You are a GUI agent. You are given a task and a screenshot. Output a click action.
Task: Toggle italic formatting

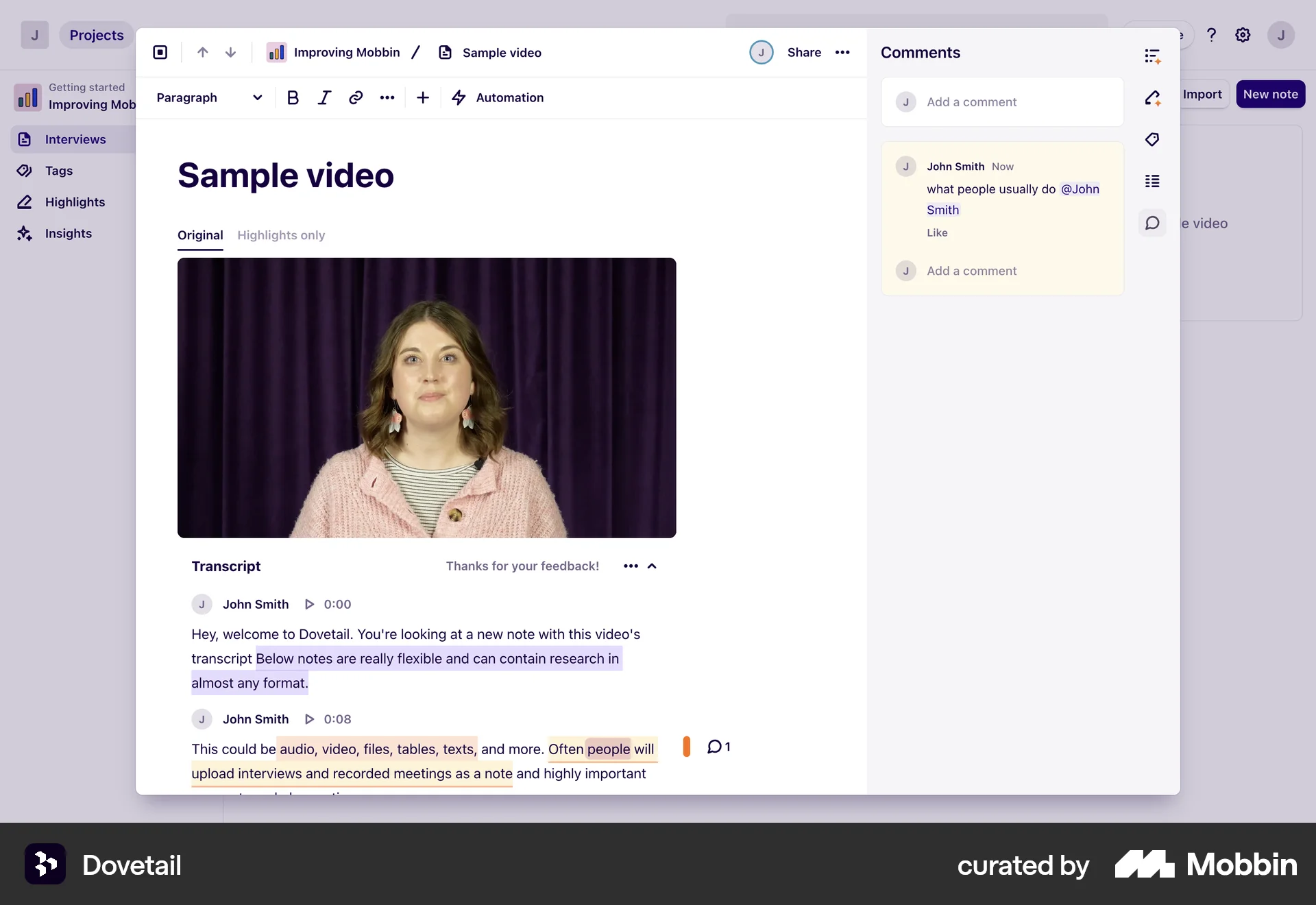(x=324, y=97)
